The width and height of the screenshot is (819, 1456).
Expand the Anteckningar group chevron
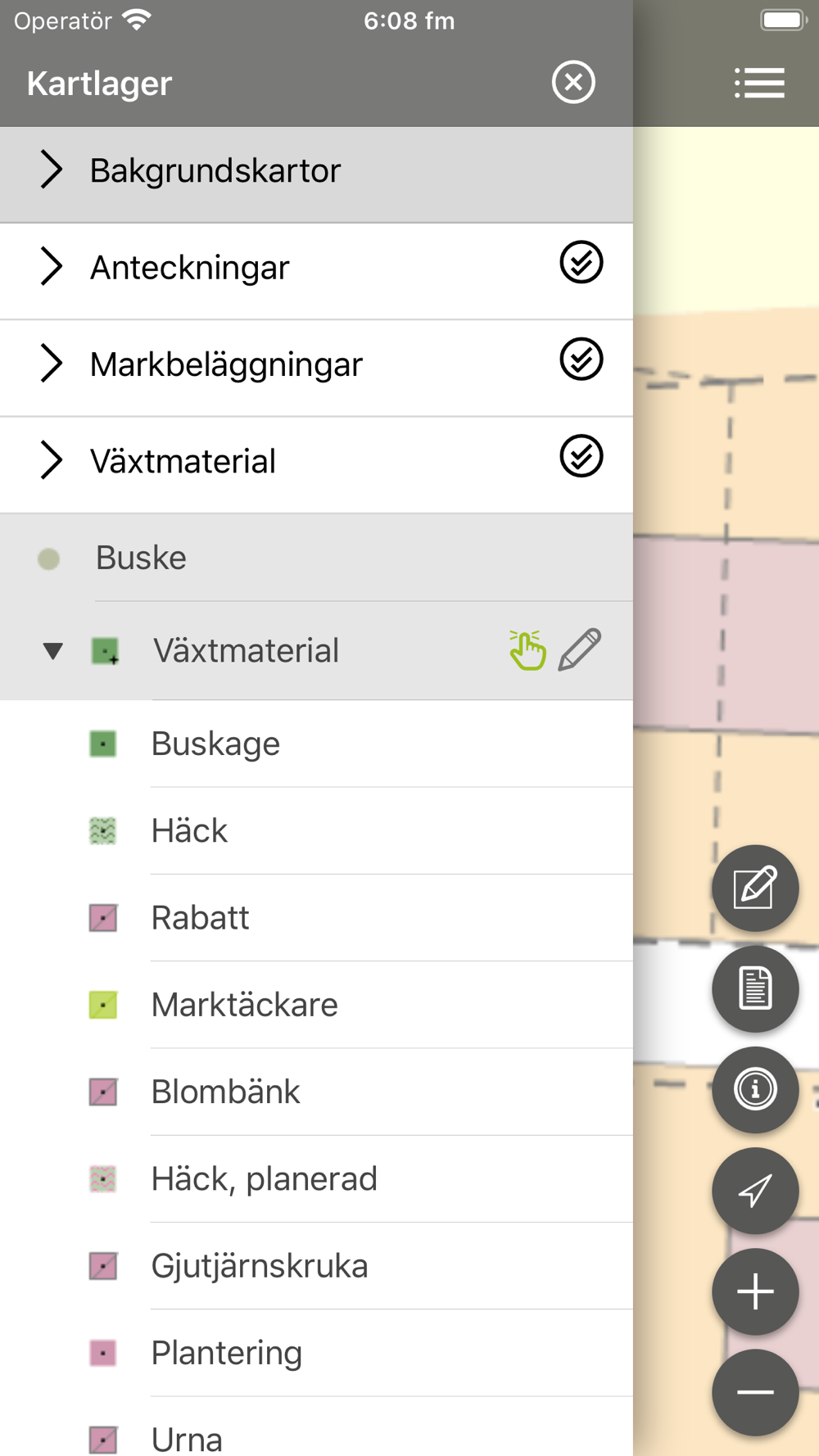(x=51, y=267)
